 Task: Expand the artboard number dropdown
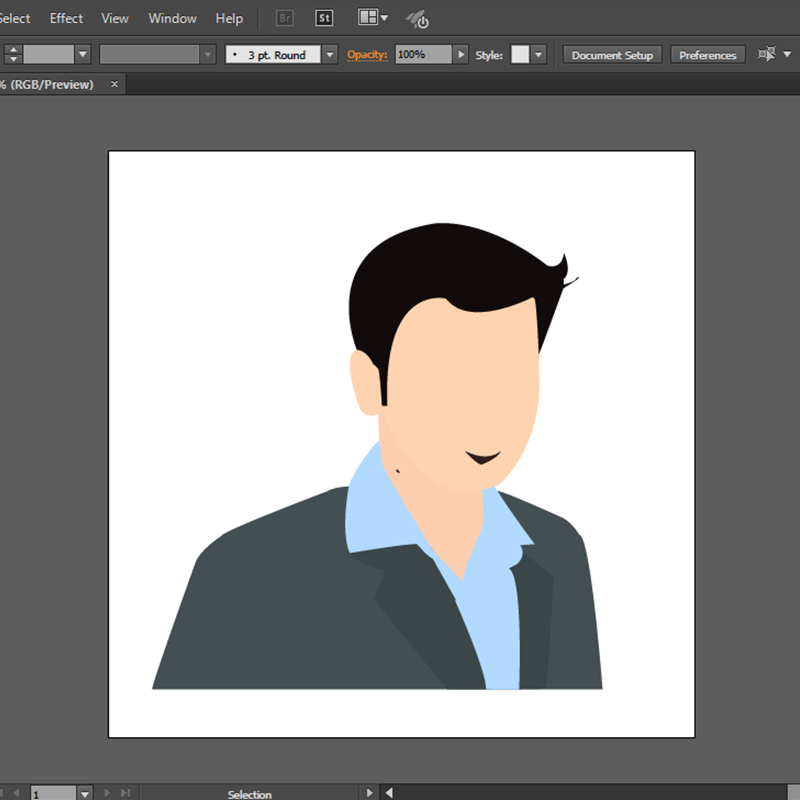click(x=84, y=793)
